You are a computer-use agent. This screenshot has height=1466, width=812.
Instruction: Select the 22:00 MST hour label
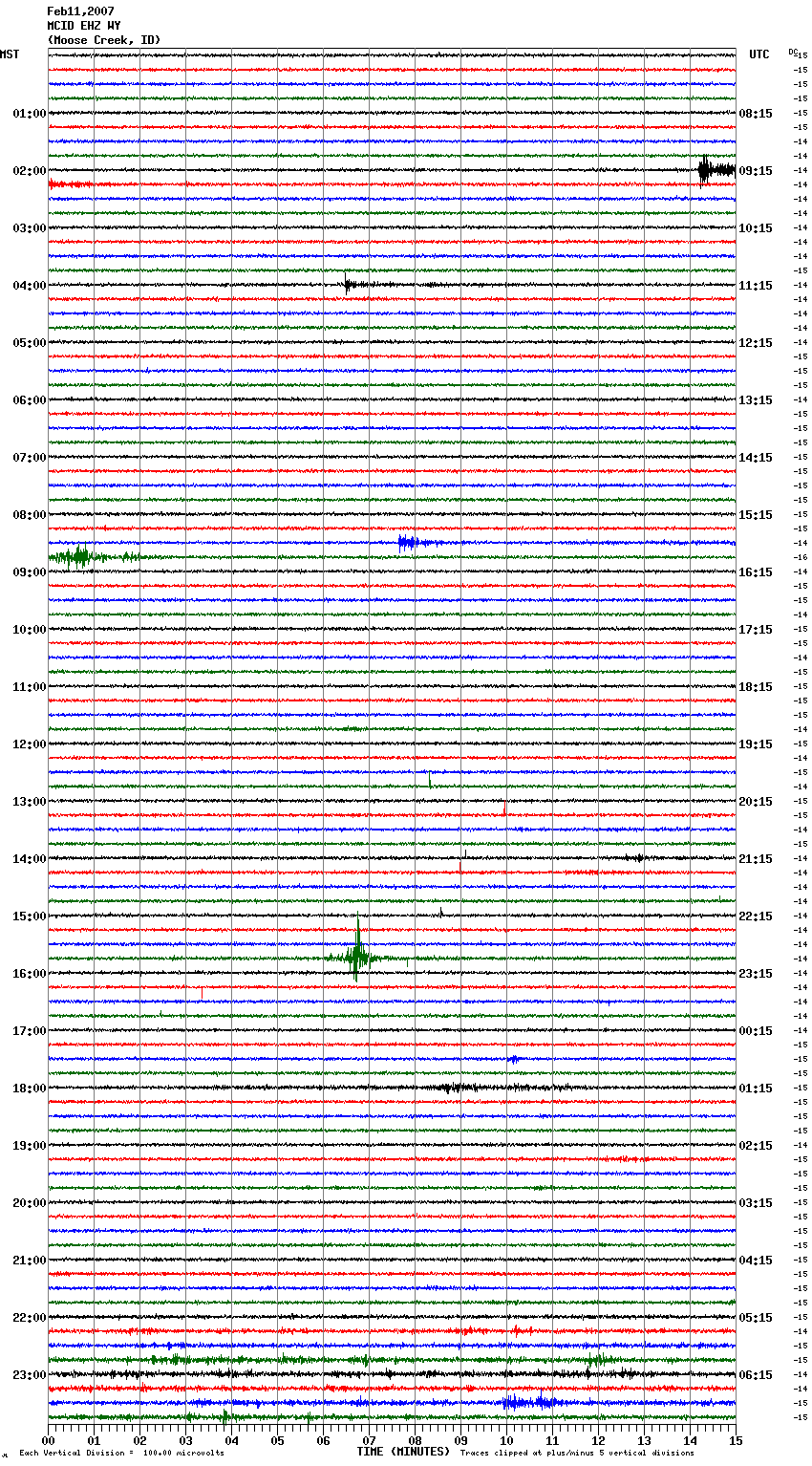pyautogui.click(x=29, y=1318)
